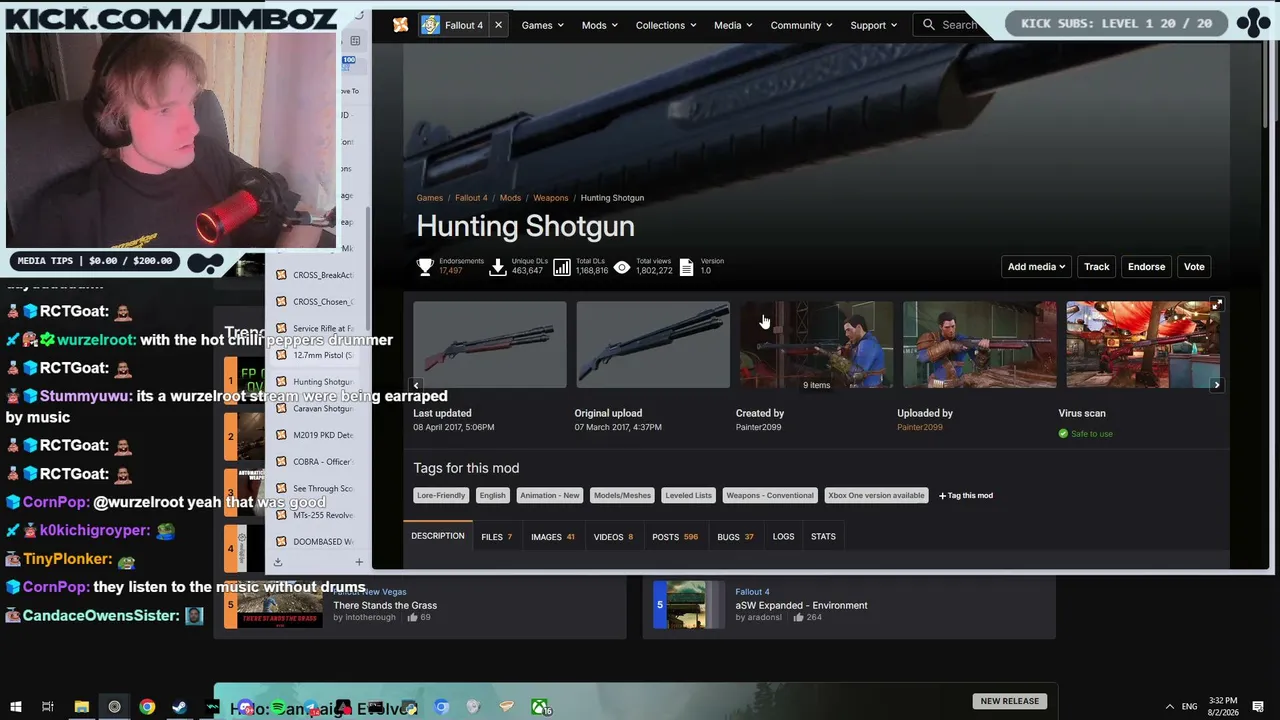The width and height of the screenshot is (1280, 720).
Task: Switch to the Bugs tab
Action: [x=735, y=537]
